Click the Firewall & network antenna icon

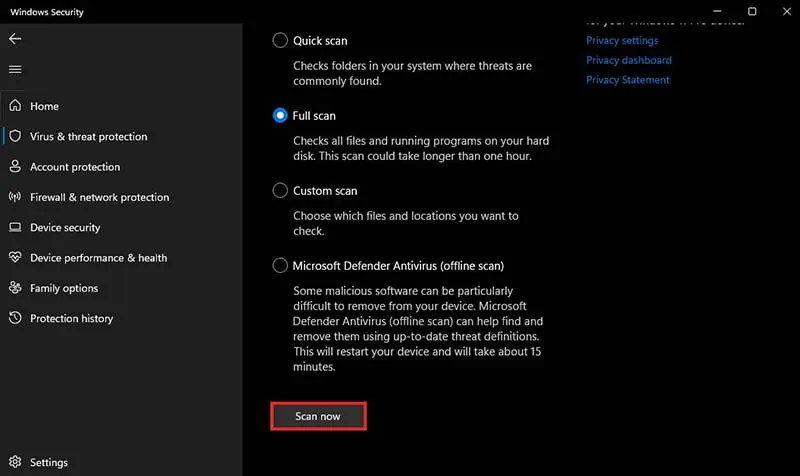[15, 196]
